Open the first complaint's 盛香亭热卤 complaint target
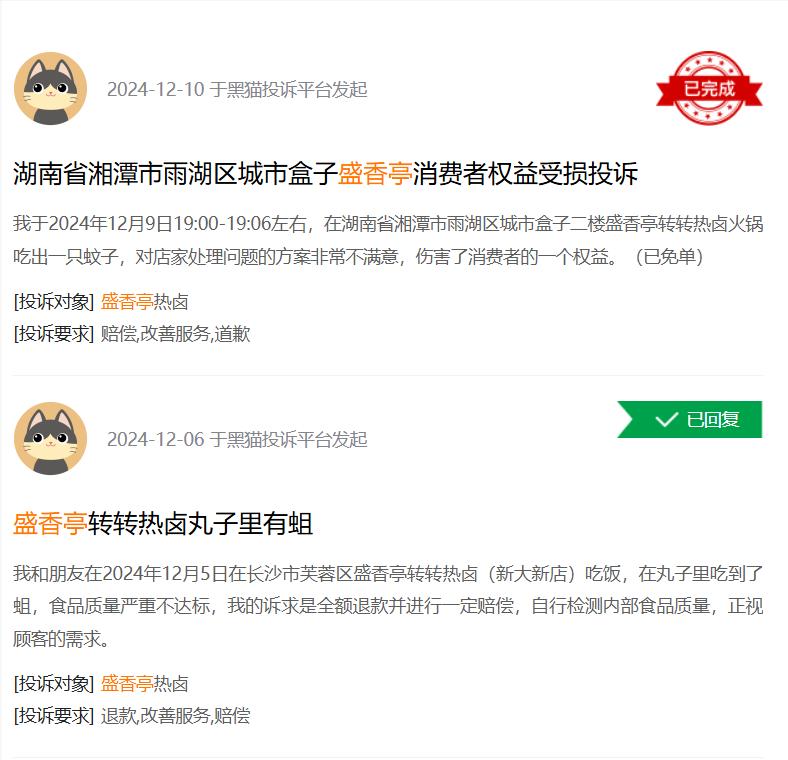Screen dimensions: 788x760 (144, 302)
